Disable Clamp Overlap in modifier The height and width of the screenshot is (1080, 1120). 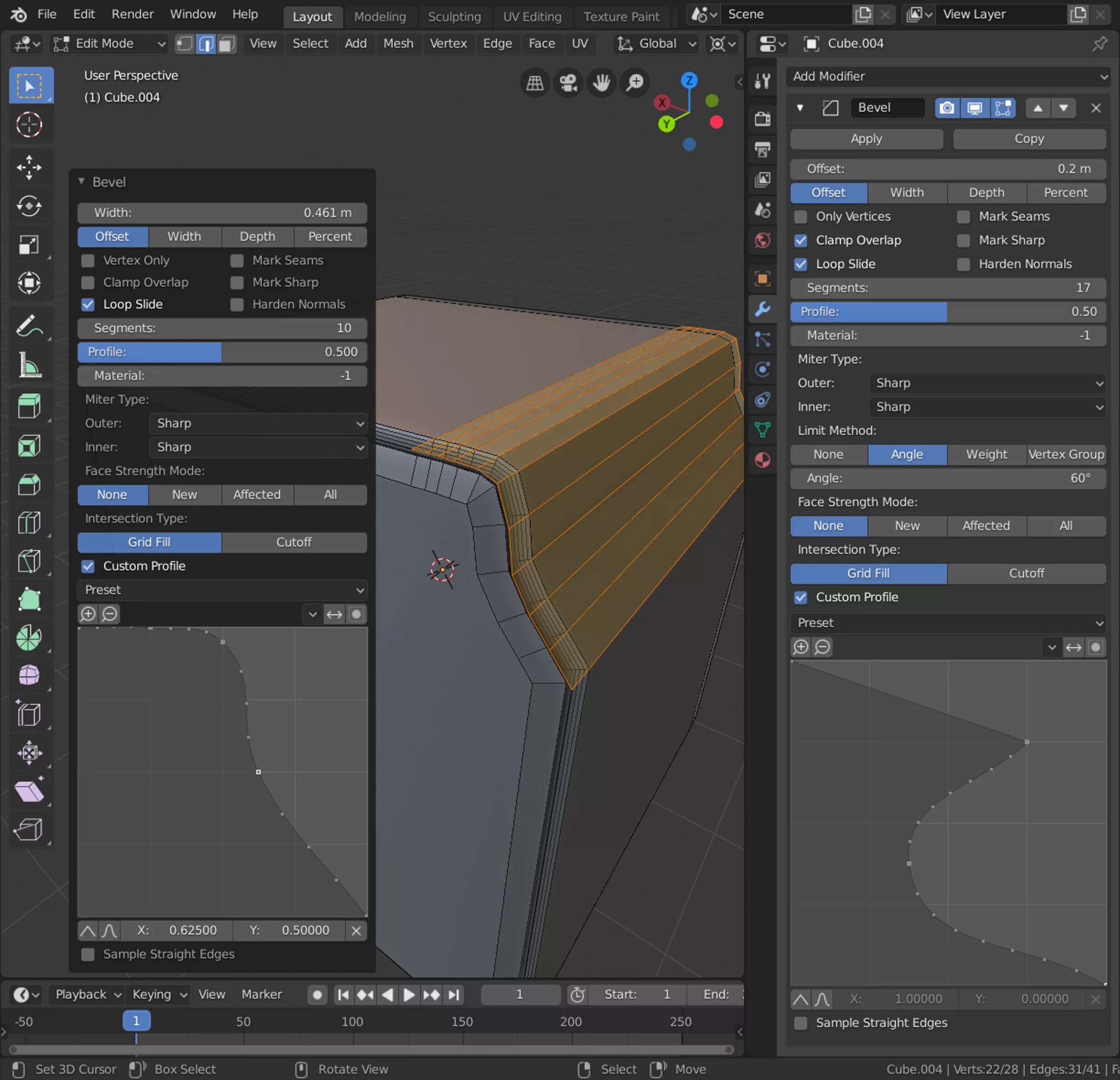point(801,241)
